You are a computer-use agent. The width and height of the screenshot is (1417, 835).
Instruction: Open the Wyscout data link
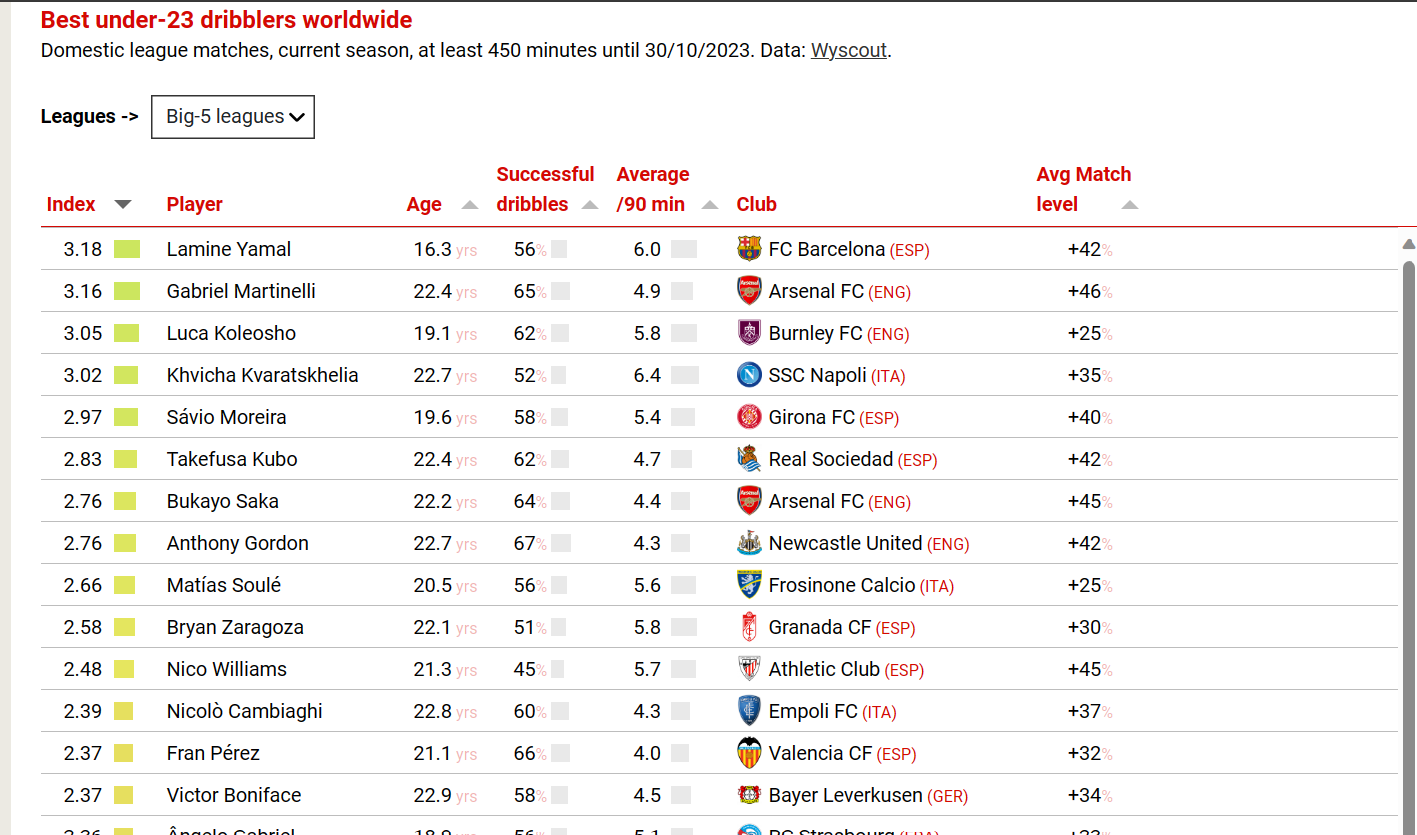pos(848,50)
